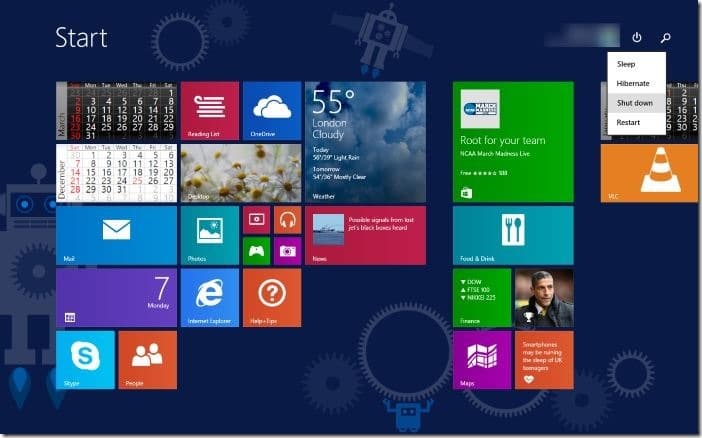
Task: Open the Calendar tile showing 7 Monday
Action: 116,297
